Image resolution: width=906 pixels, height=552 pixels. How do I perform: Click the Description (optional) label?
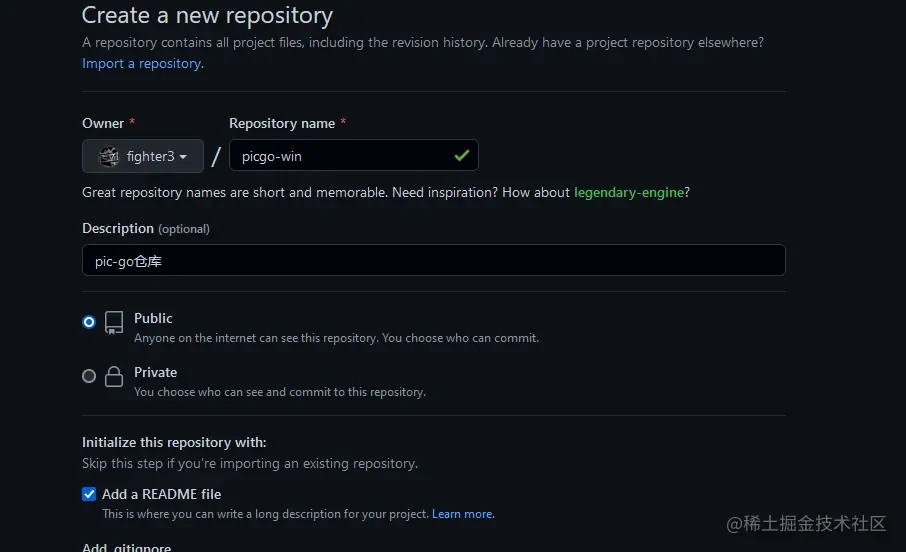(x=146, y=228)
